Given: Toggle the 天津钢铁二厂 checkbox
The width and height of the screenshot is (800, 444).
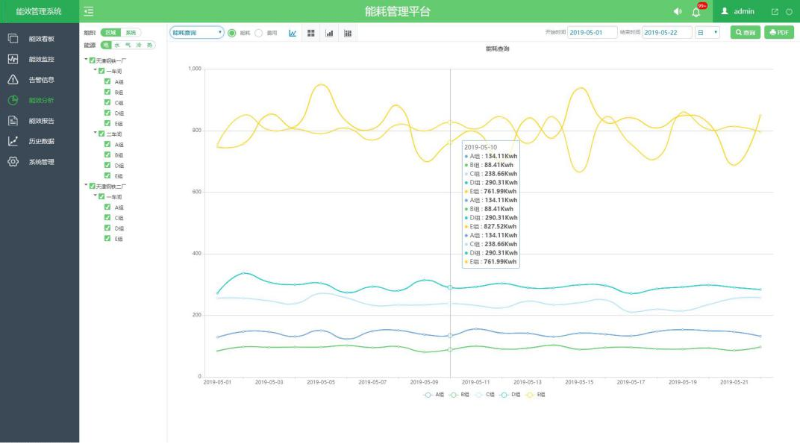Looking at the screenshot, I should tap(93, 186).
